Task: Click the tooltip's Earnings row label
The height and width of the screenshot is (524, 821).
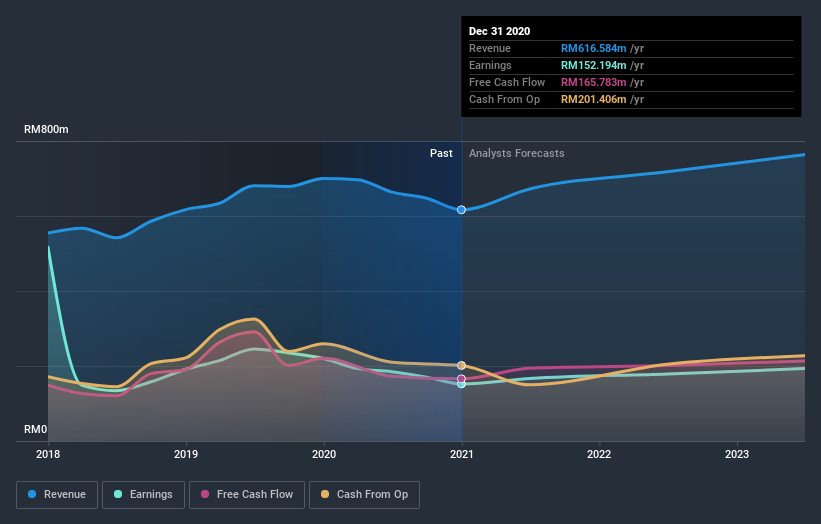Action: 490,65
